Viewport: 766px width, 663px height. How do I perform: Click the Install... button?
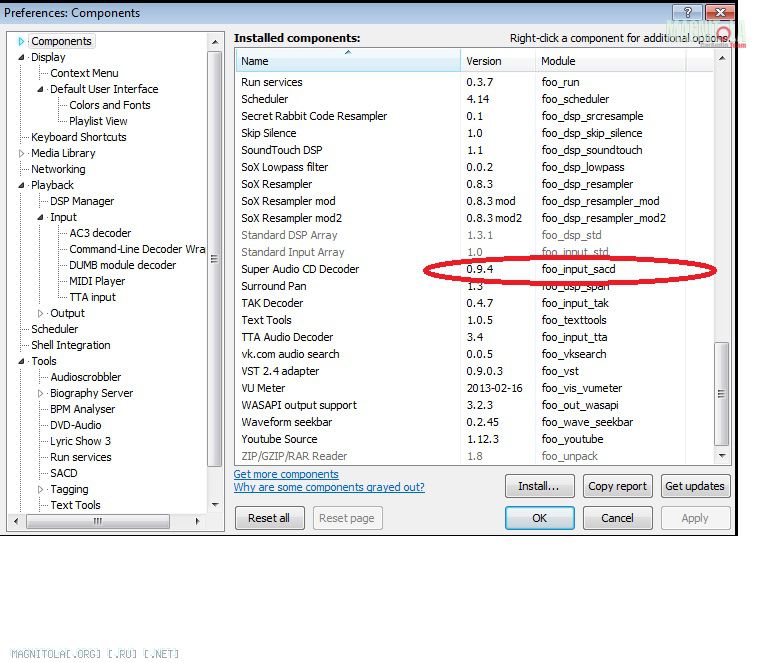pos(540,487)
